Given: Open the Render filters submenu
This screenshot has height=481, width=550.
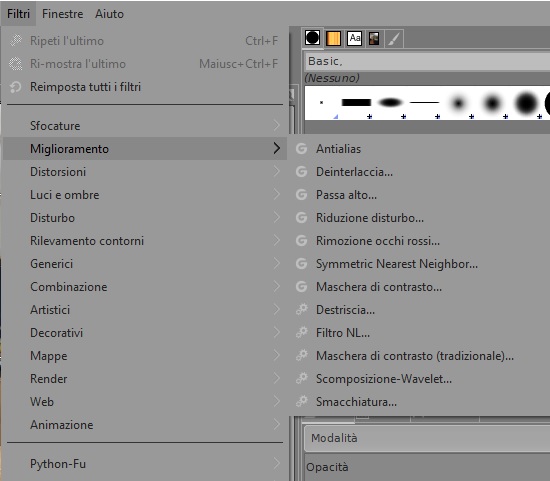Looking at the screenshot, I should click(x=145, y=379).
